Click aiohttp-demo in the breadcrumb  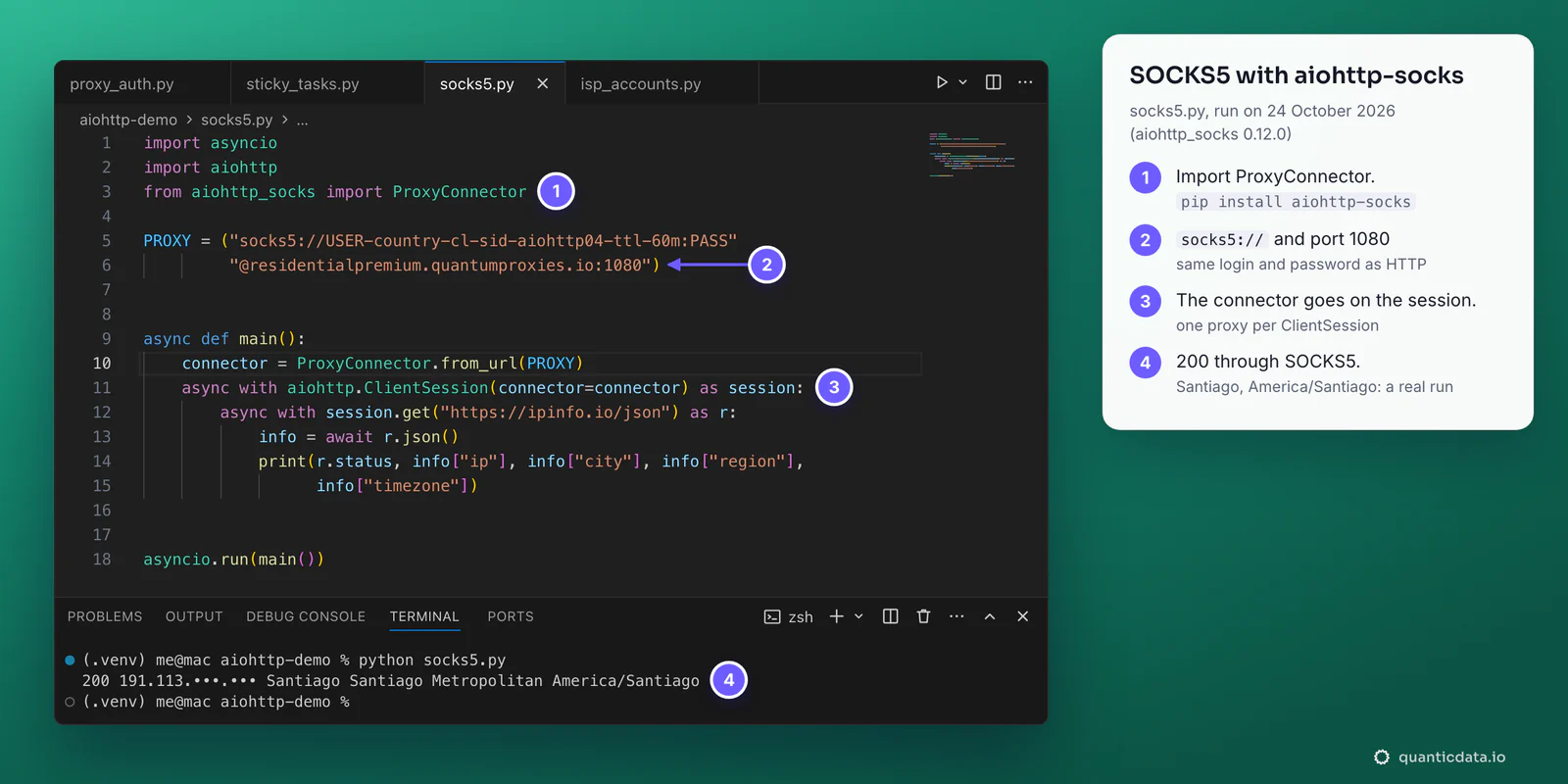click(128, 120)
